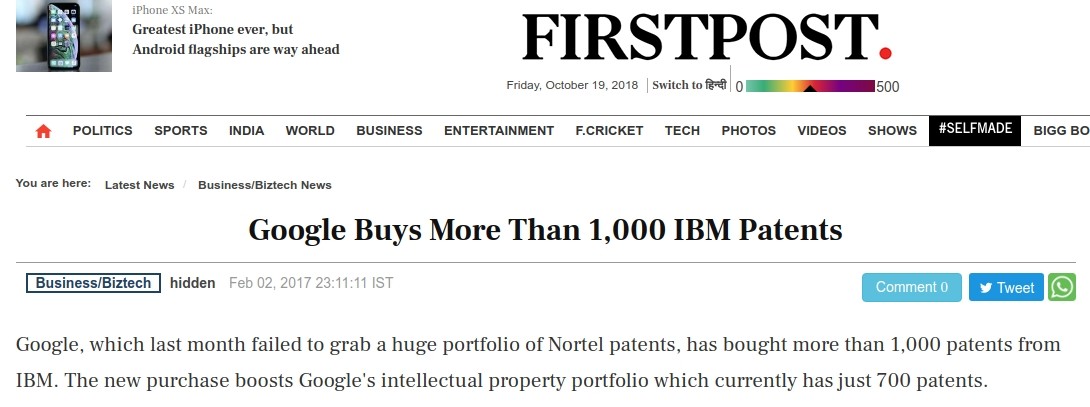This screenshot has height=407, width=1090.
Task: Open the #SELFMADE tab
Action: 975,130
